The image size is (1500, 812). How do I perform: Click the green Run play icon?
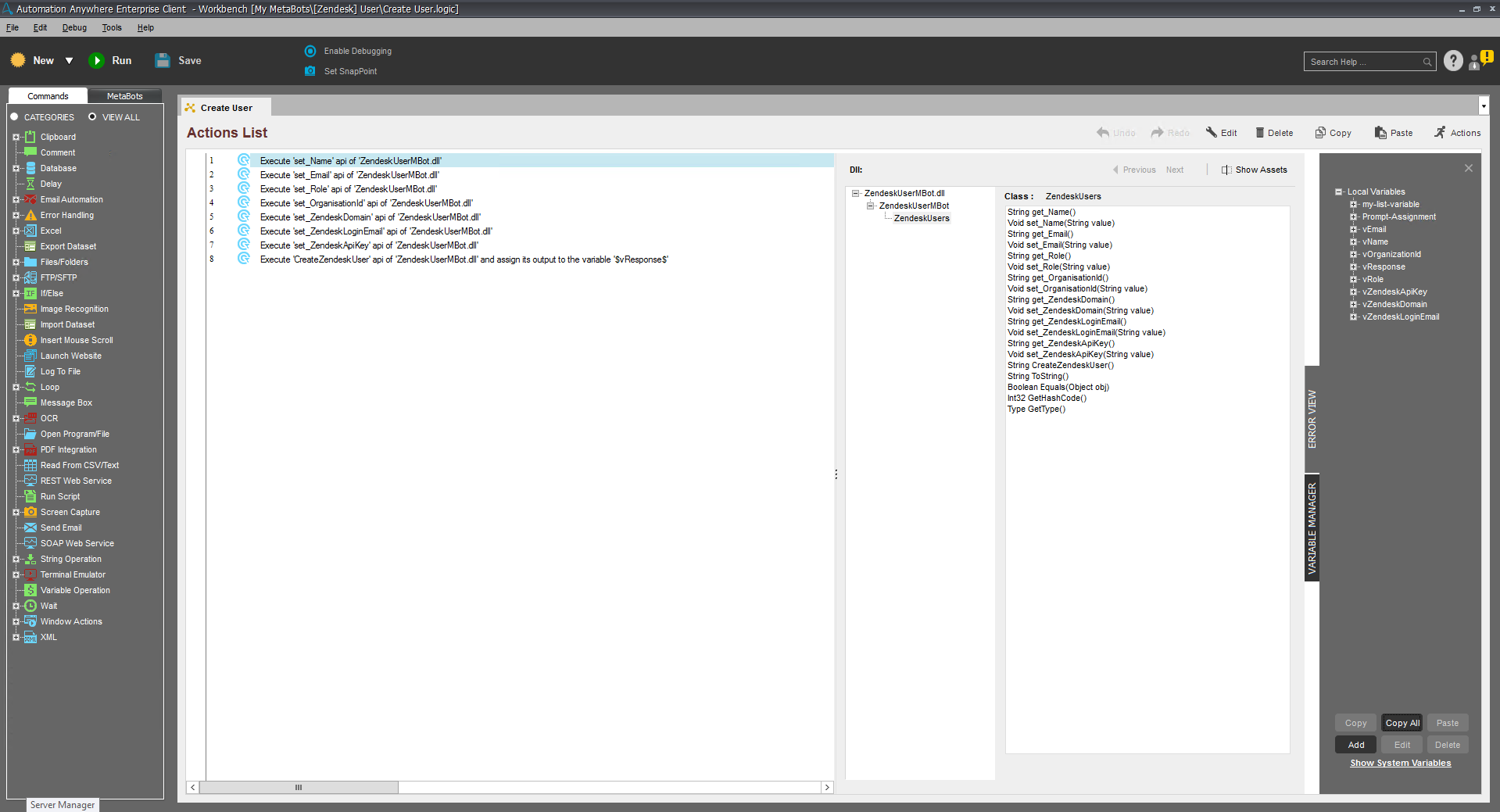coord(96,61)
